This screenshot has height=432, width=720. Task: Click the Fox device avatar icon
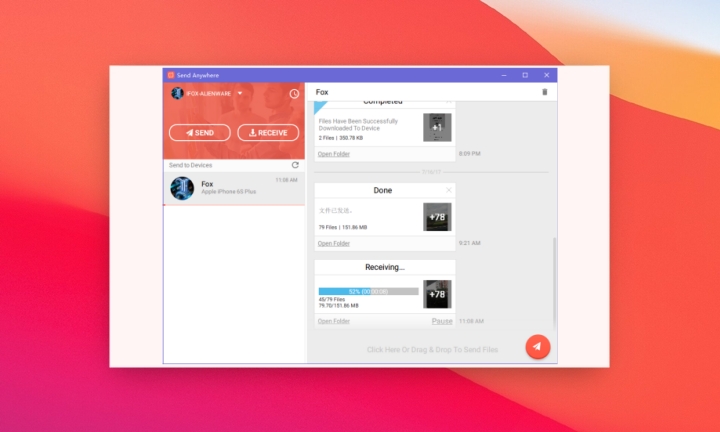coord(181,188)
